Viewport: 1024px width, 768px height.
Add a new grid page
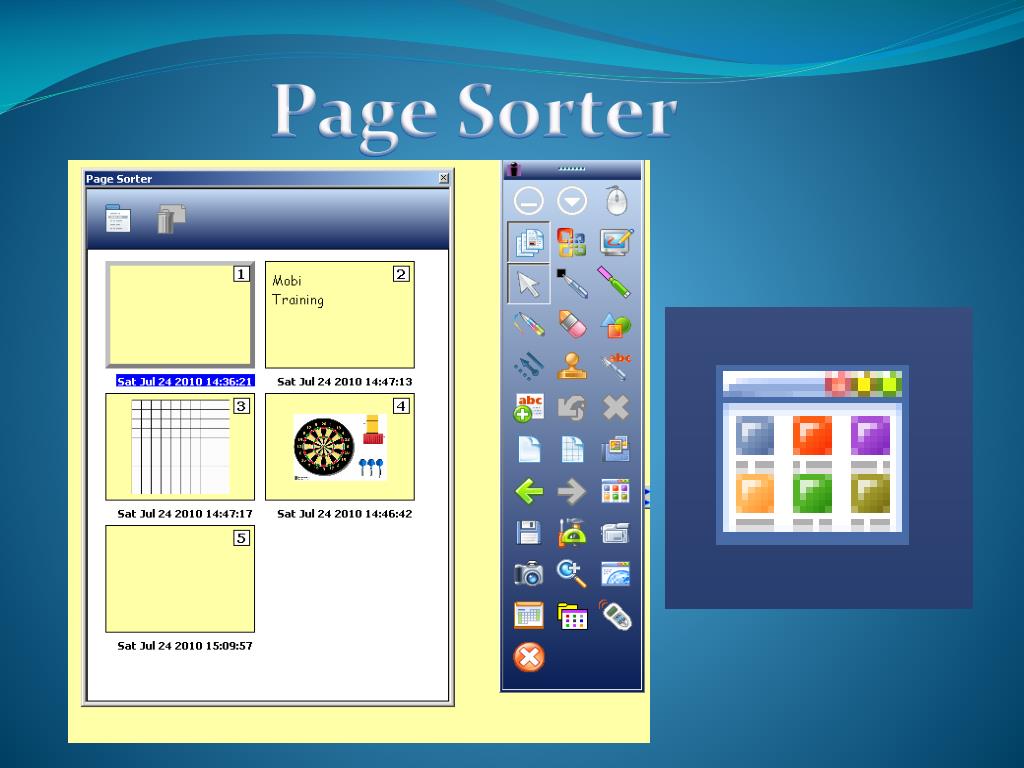coord(572,449)
